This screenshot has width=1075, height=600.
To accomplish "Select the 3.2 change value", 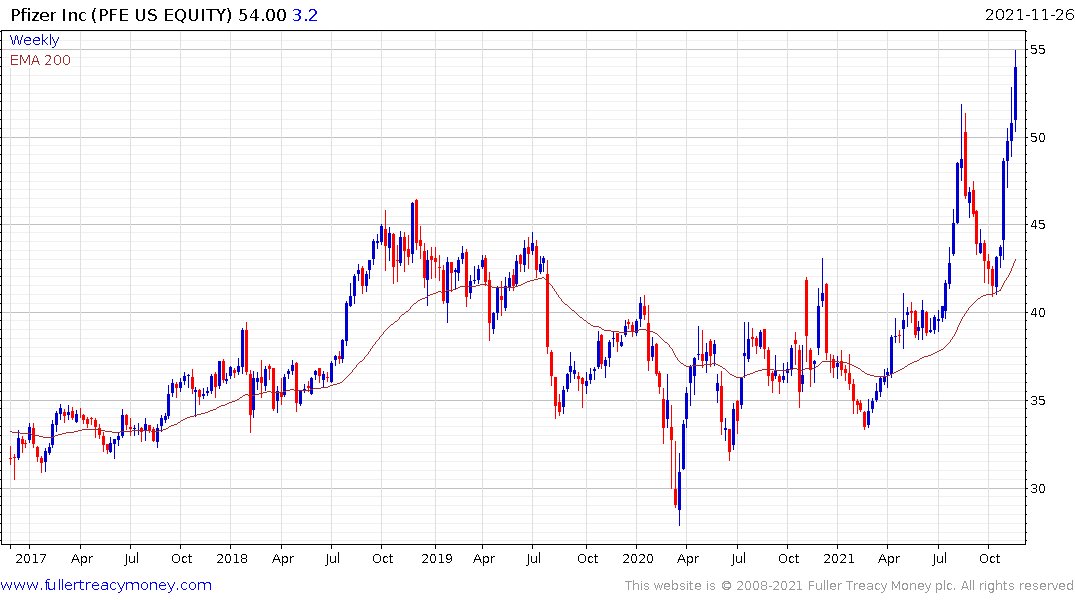I will coord(305,14).
